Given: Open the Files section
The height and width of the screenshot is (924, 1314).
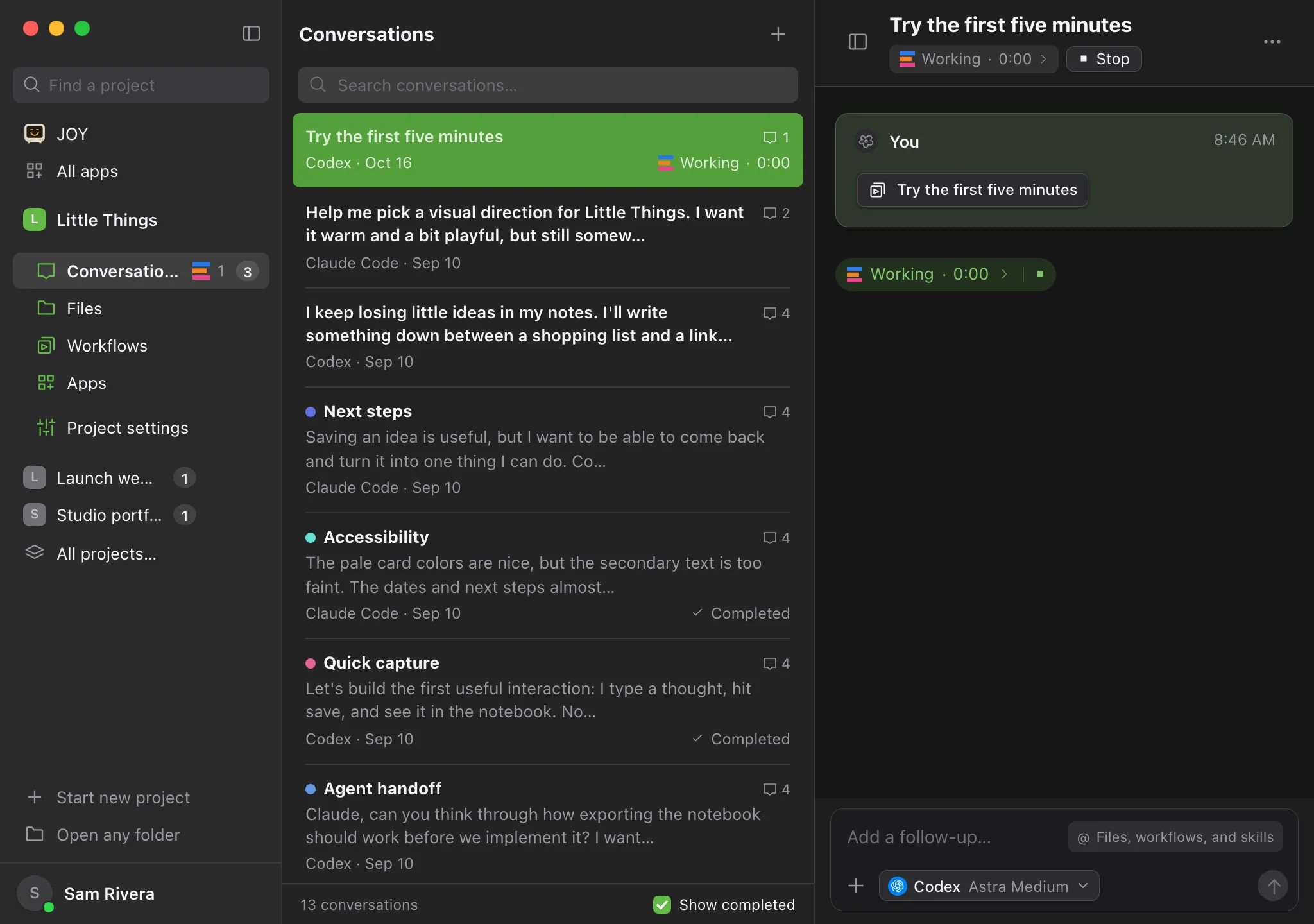Looking at the screenshot, I should (x=141, y=308).
